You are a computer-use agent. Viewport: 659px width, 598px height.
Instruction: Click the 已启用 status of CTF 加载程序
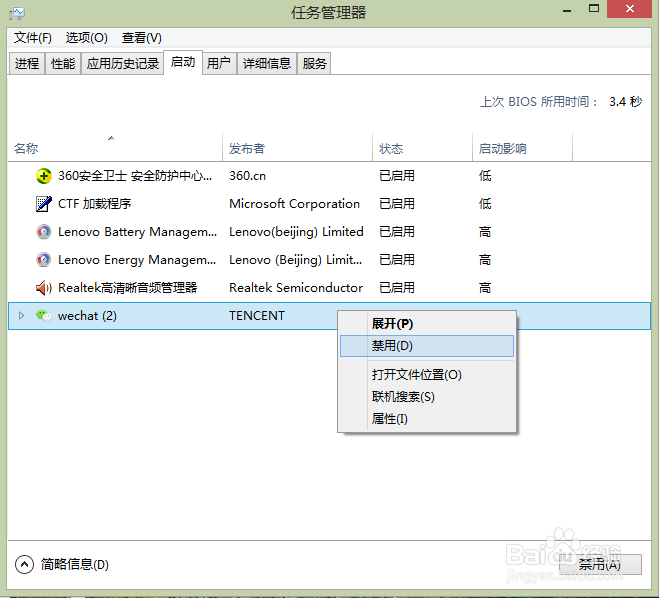tap(397, 204)
